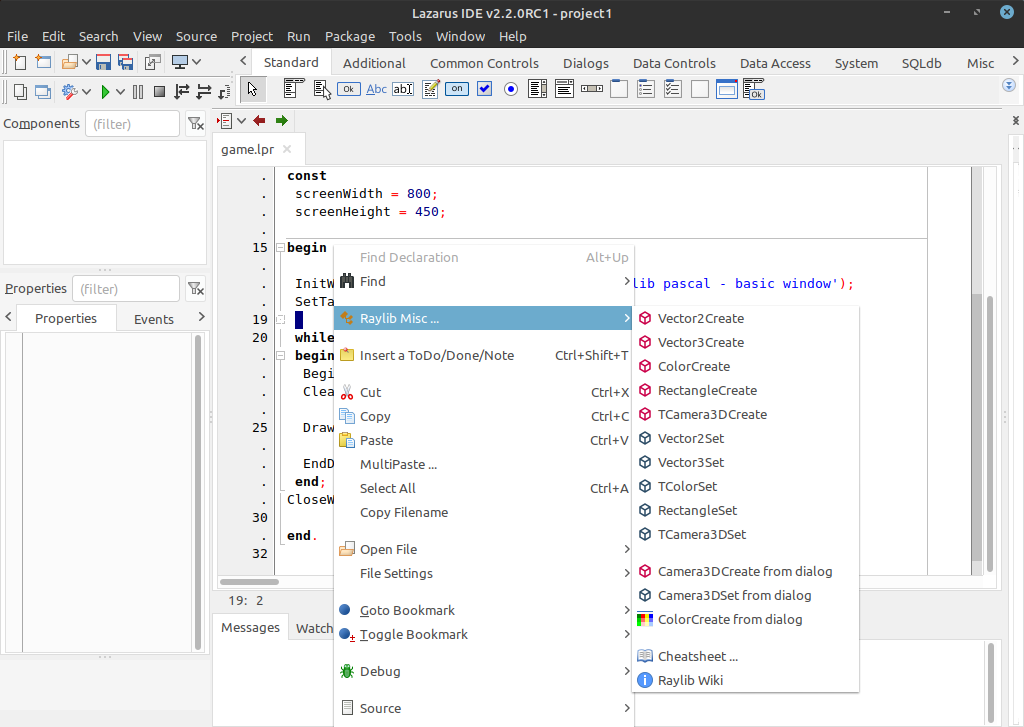
Task: Open the dropdown arrow beside Open icon
Action: (x=86, y=62)
